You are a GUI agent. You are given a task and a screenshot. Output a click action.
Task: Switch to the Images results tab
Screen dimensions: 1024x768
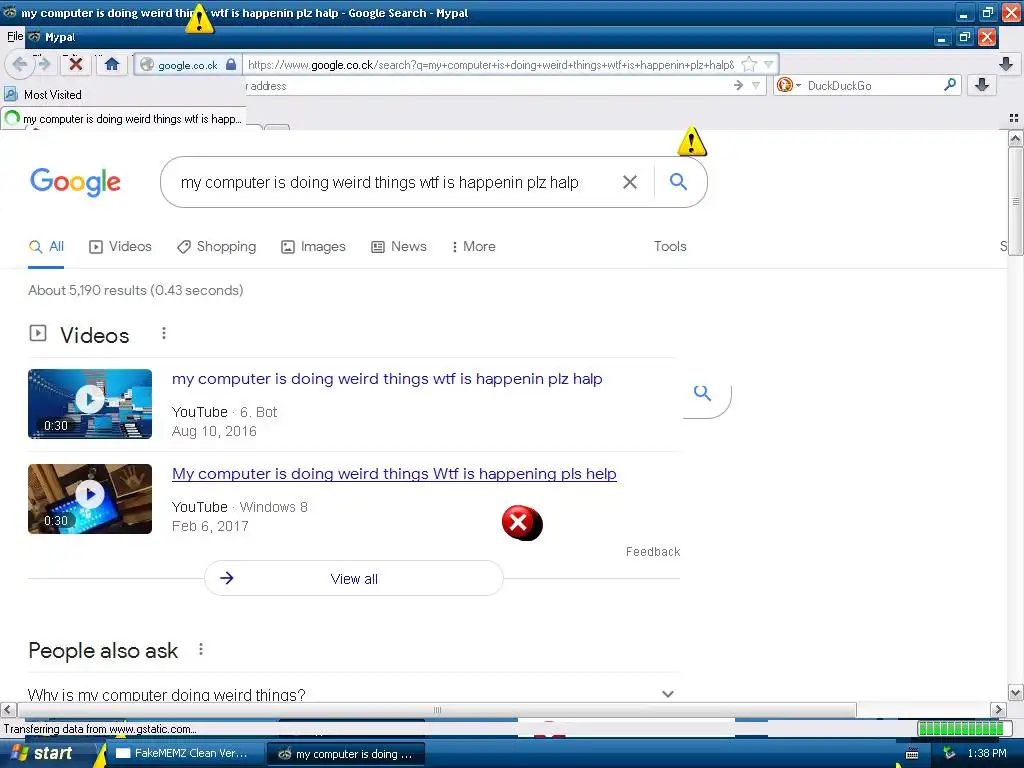point(313,246)
